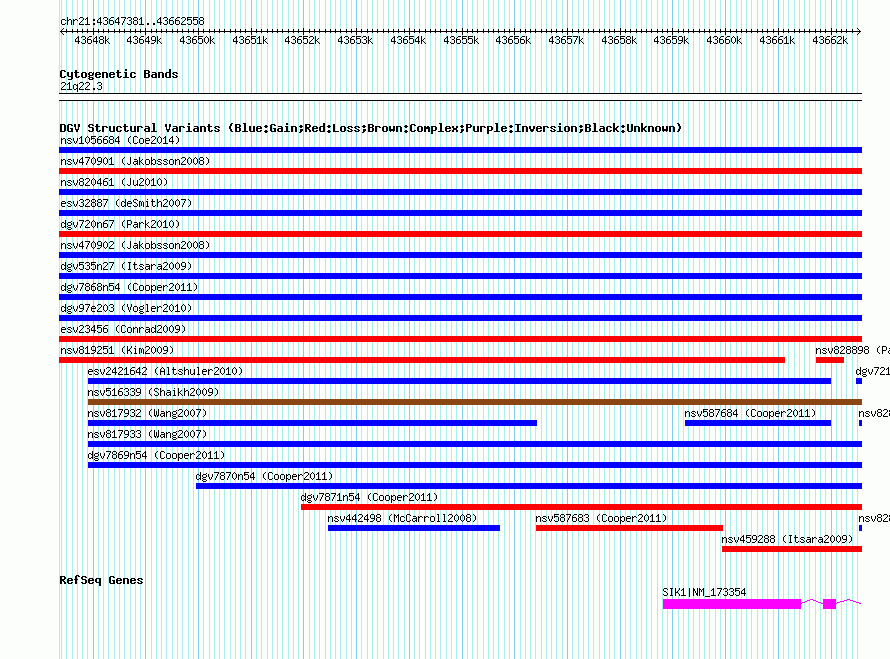Select the dgv7869n54 (Cooper2011) blue bar
This screenshot has height=659, width=890.
coord(475,465)
